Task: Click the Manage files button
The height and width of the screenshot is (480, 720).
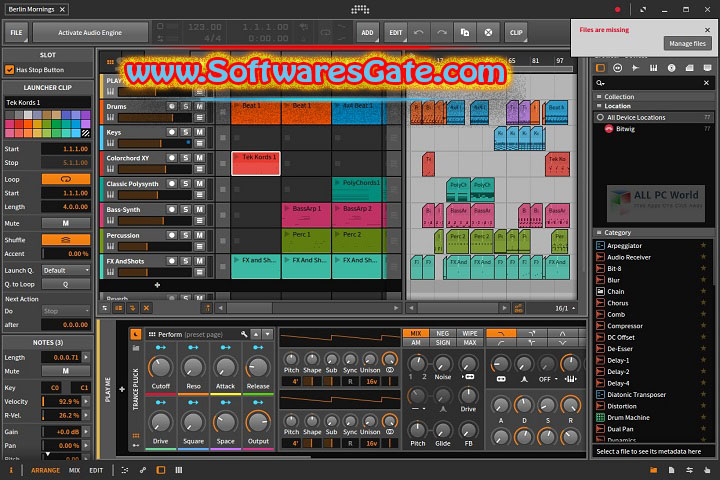Action: click(687, 44)
